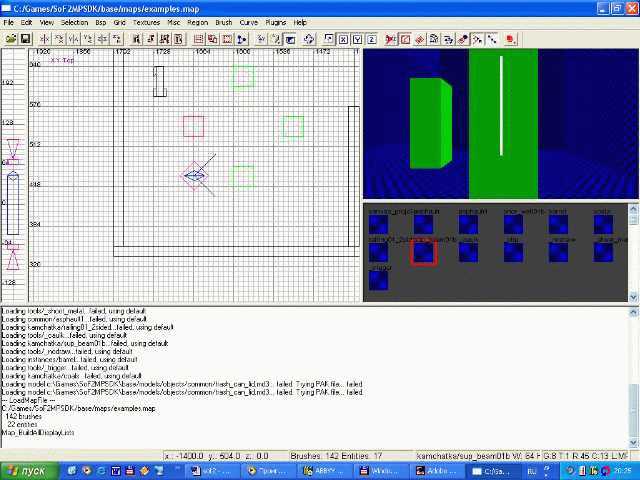This screenshot has width=640, height=480.
Task: Open the Windows Start button 'пуск'
Action: [28, 471]
